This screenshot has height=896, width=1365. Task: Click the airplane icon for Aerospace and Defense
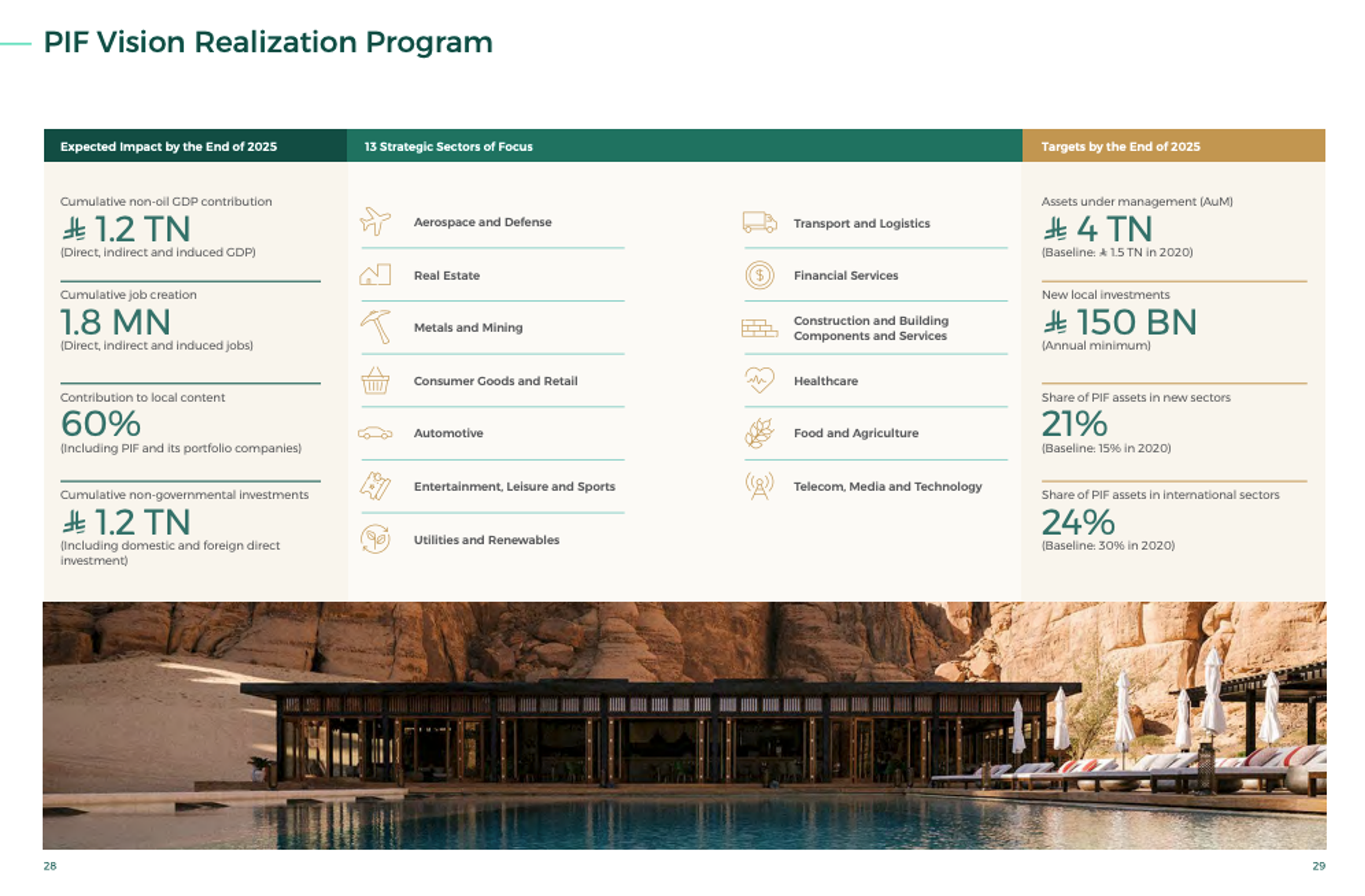(375, 221)
